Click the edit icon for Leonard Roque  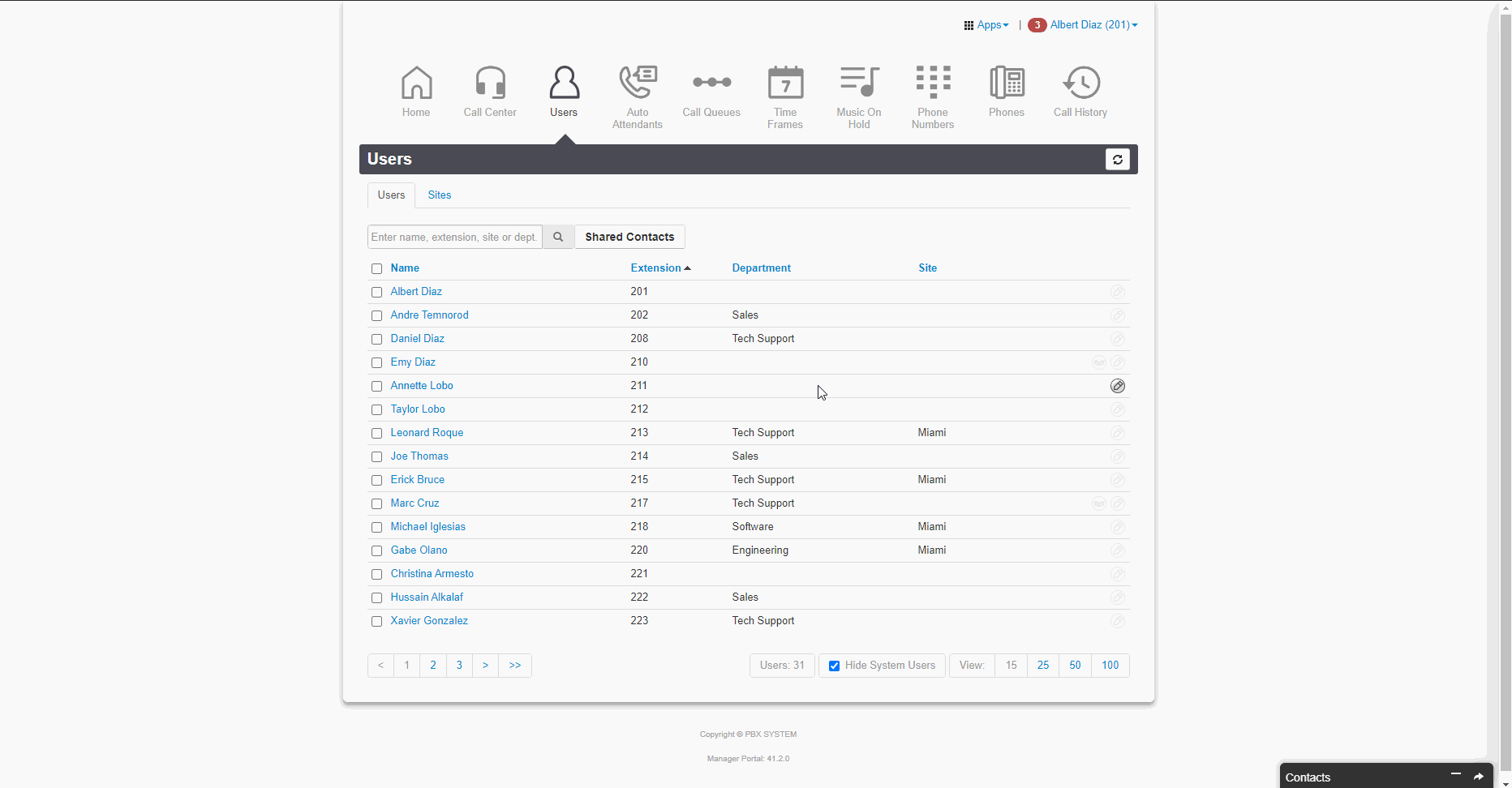click(x=1118, y=433)
